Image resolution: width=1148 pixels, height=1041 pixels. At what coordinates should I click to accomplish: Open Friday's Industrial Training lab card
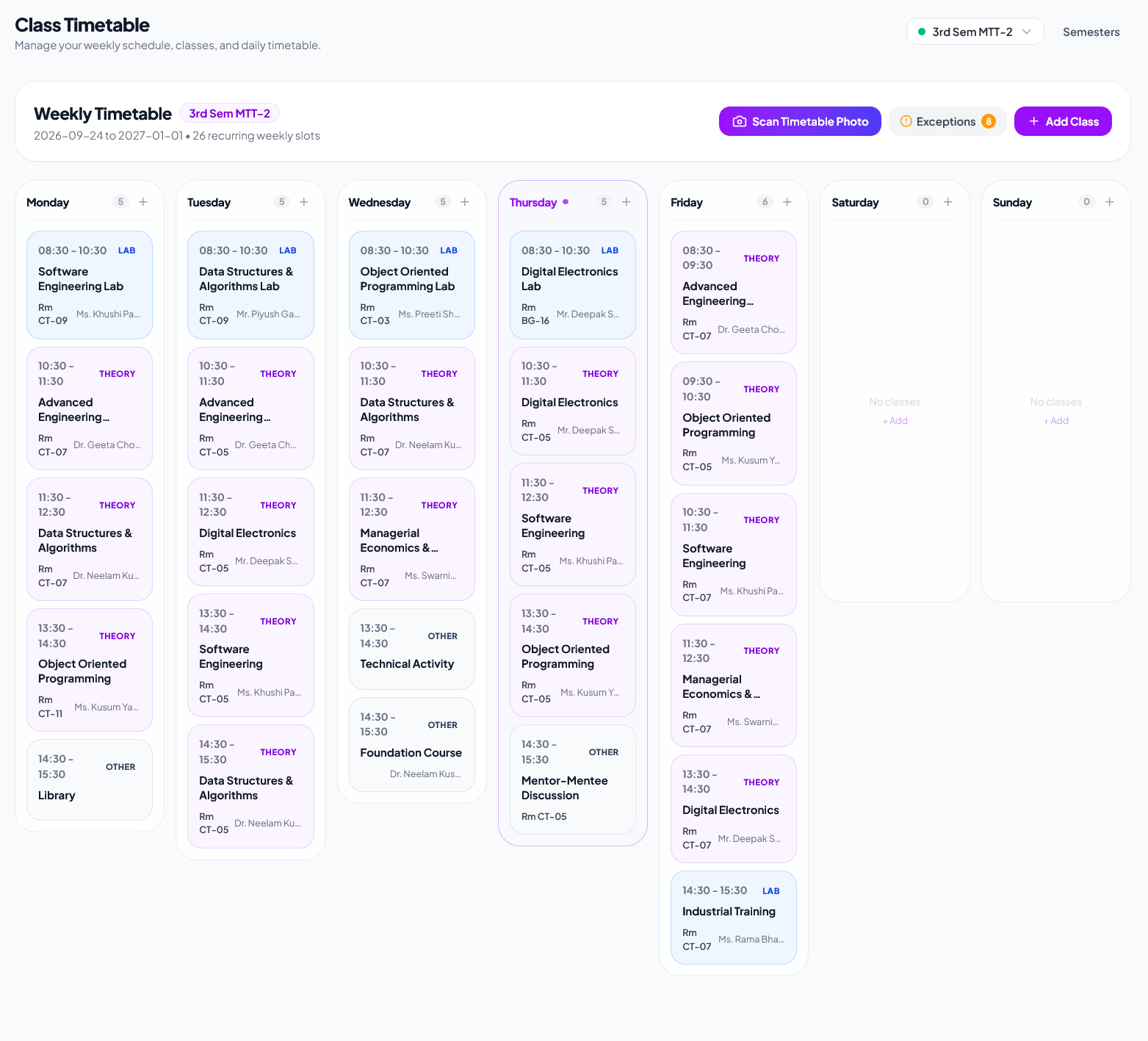[x=734, y=918]
